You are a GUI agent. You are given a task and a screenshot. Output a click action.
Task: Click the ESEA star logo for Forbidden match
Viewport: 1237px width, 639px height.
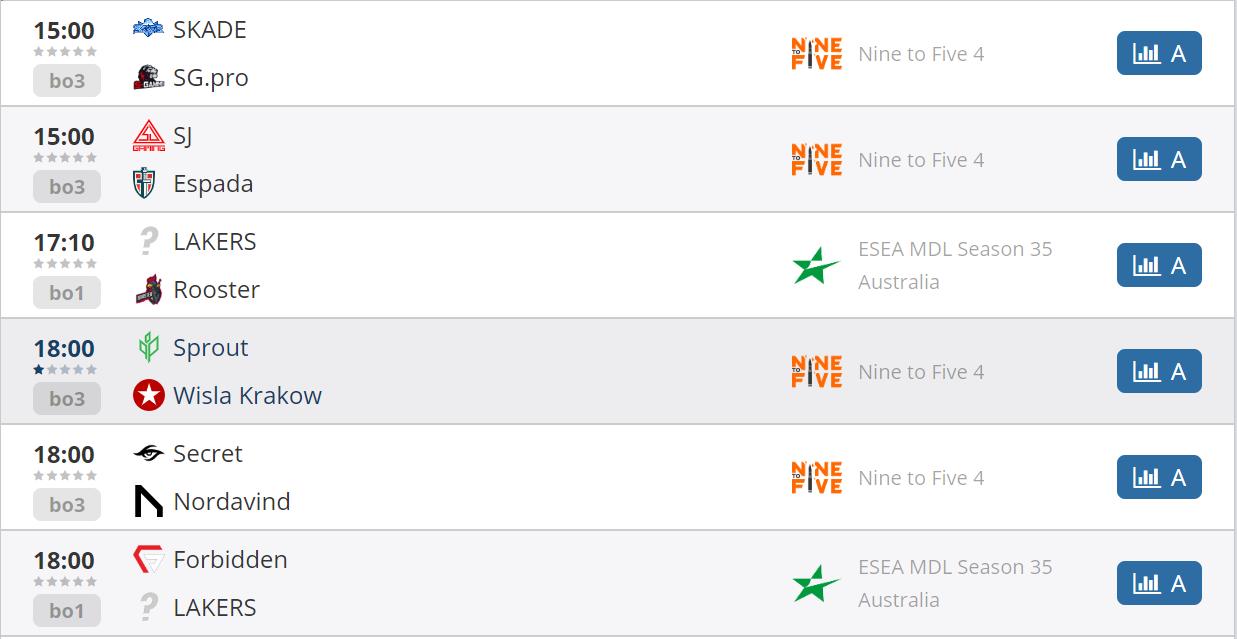816,584
